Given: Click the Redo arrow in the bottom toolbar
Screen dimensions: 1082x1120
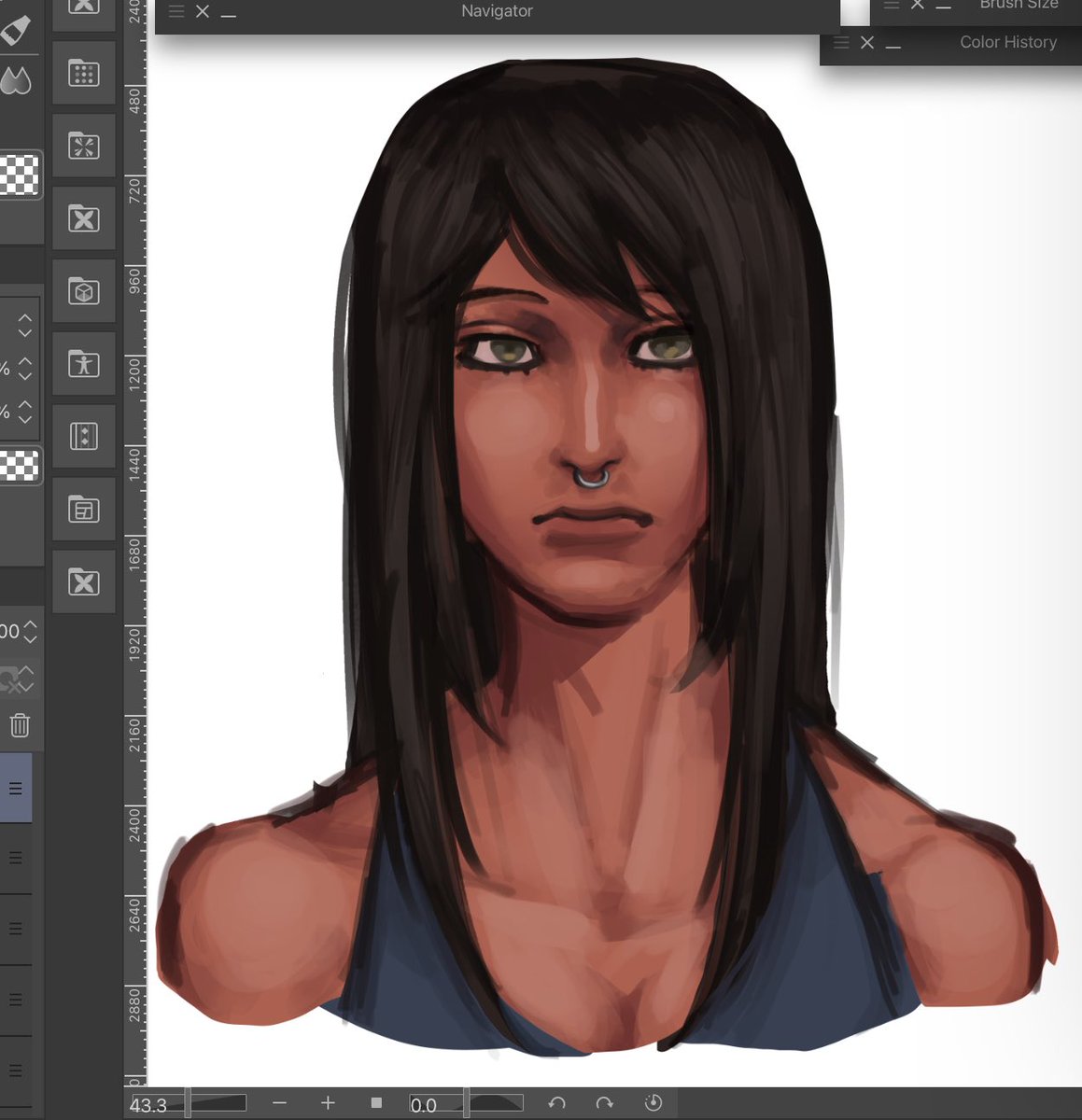Looking at the screenshot, I should 604,1103.
